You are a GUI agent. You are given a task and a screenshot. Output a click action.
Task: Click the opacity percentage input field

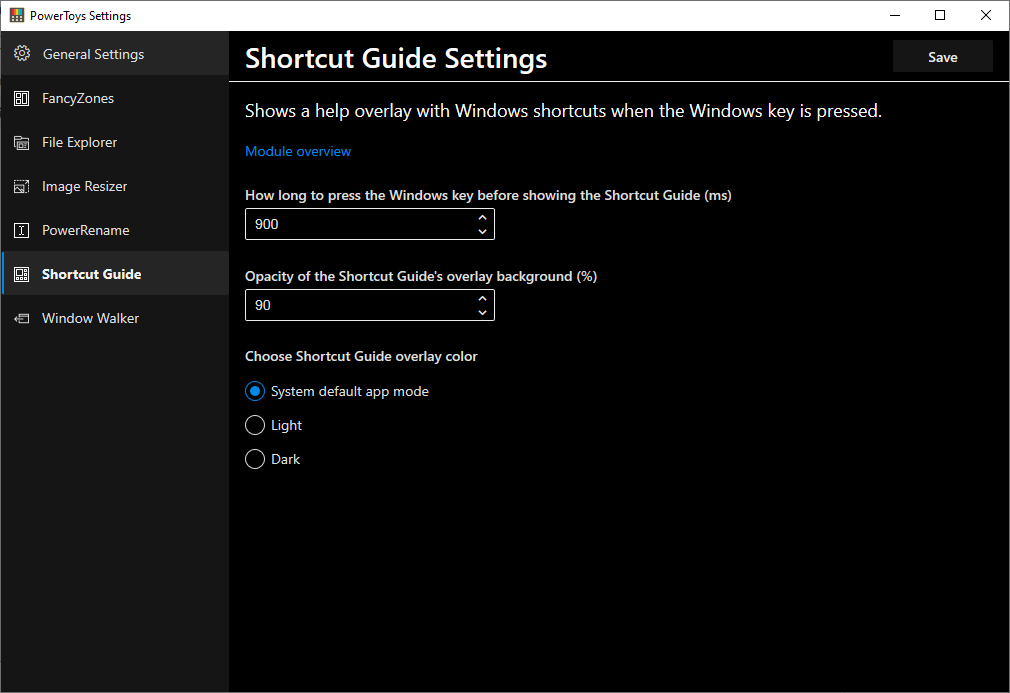click(x=355, y=305)
